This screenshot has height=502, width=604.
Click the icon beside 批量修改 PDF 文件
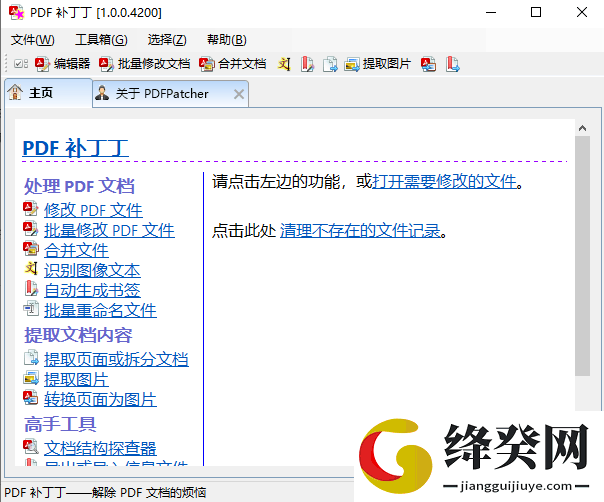point(31,229)
